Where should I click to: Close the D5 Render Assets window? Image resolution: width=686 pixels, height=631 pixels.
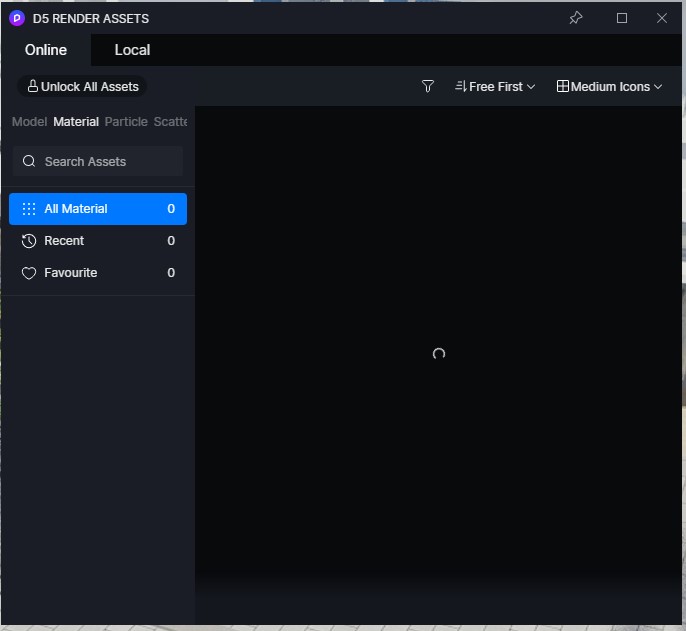662,18
